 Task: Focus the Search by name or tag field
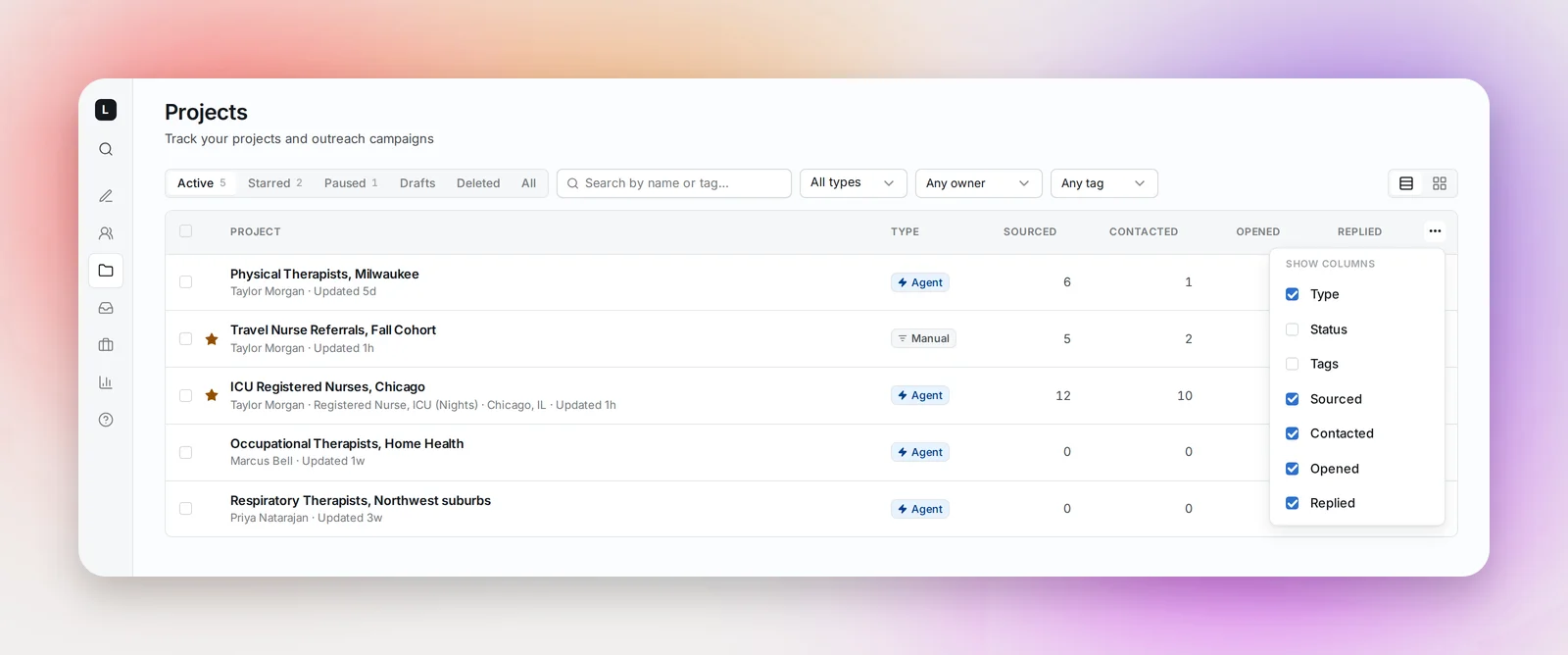click(674, 183)
